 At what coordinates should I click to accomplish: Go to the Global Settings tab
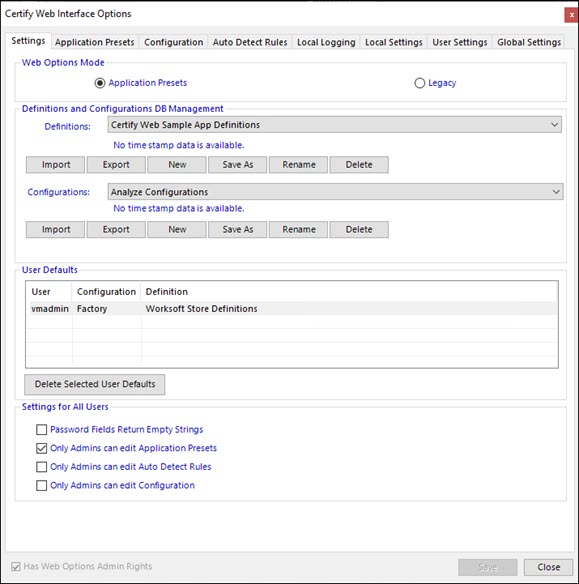[529, 42]
